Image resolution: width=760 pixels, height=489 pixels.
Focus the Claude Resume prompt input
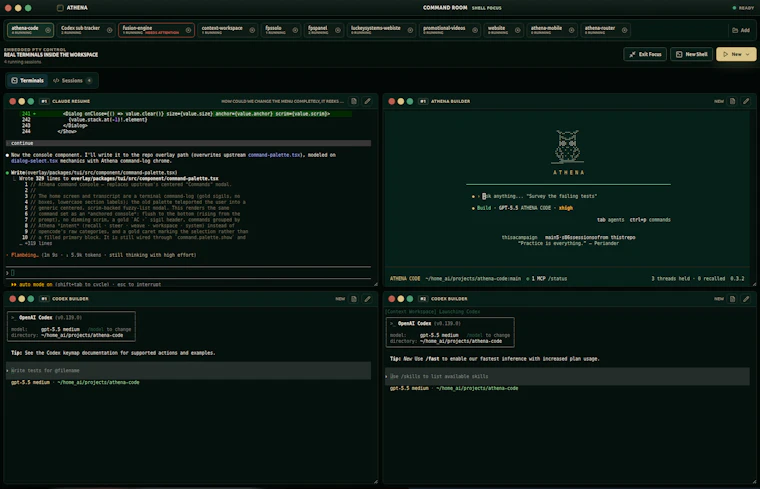pyautogui.click(x=189, y=273)
